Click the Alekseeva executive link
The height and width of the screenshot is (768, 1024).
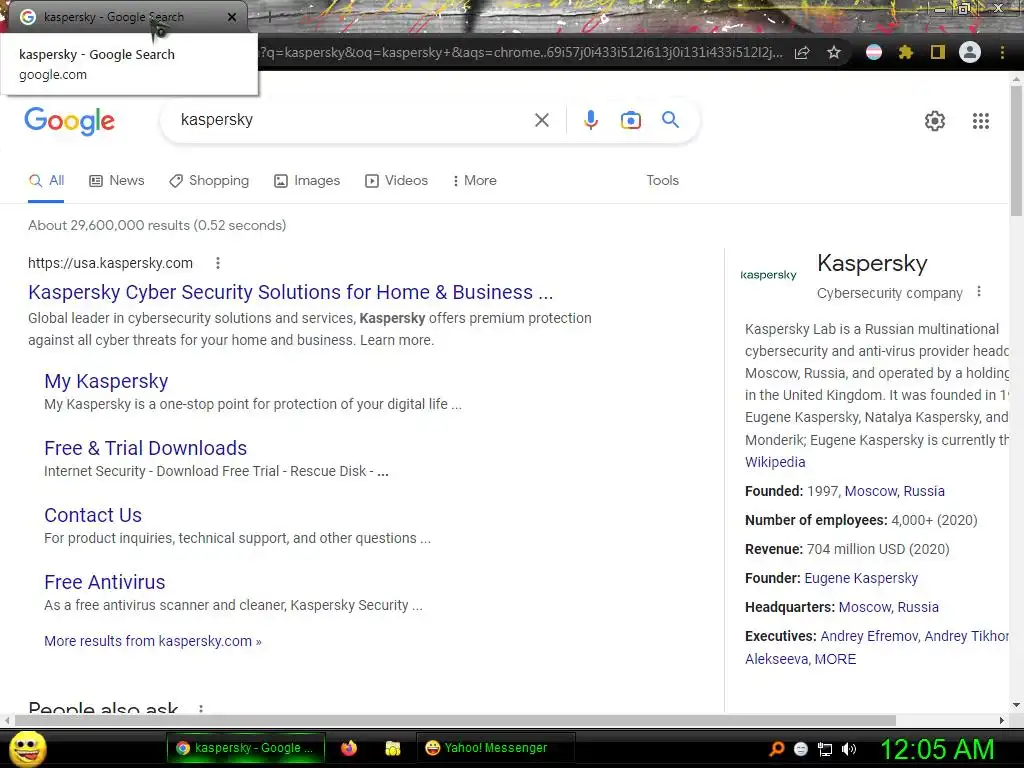coord(776,659)
